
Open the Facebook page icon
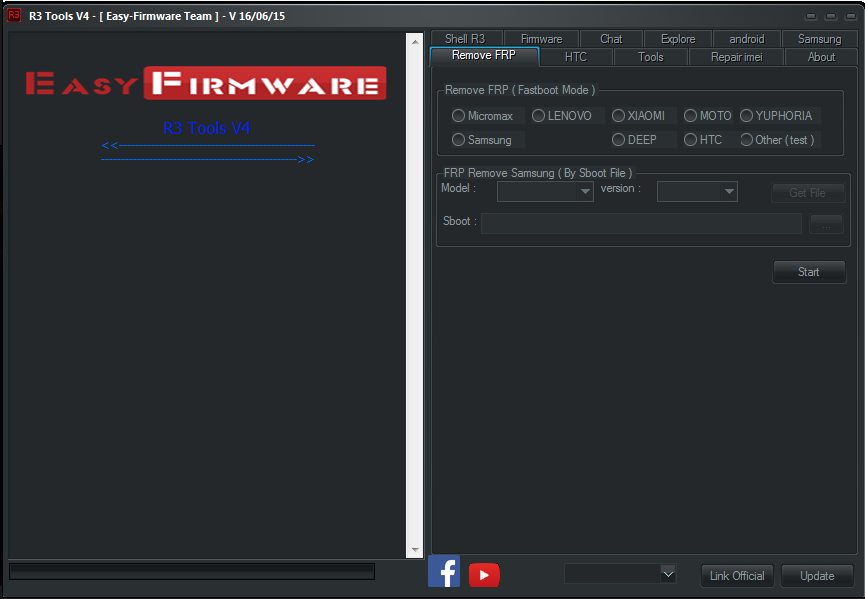click(444, 571)
